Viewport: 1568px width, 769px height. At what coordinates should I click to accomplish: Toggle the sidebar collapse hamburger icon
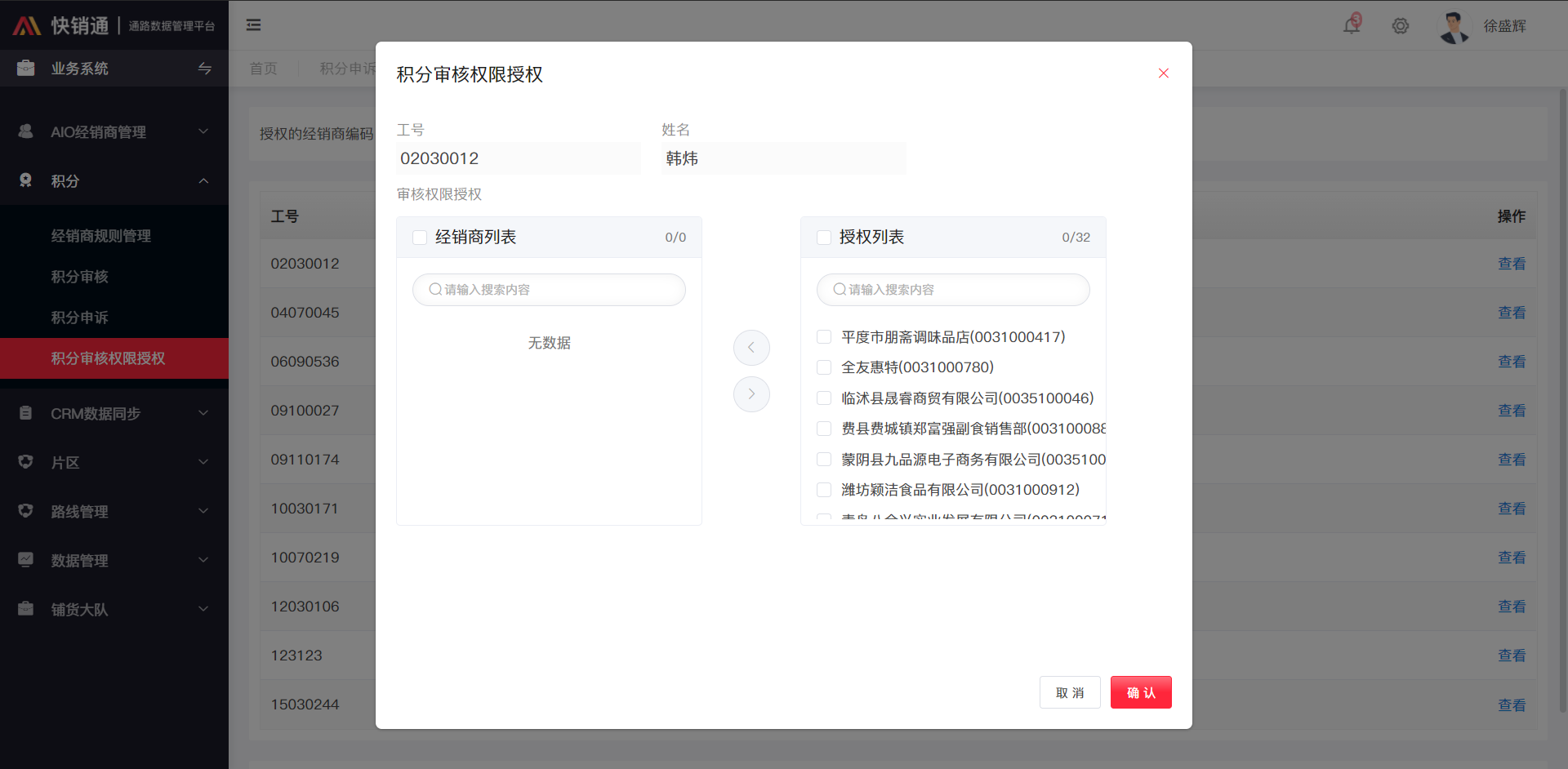(254, 25)
